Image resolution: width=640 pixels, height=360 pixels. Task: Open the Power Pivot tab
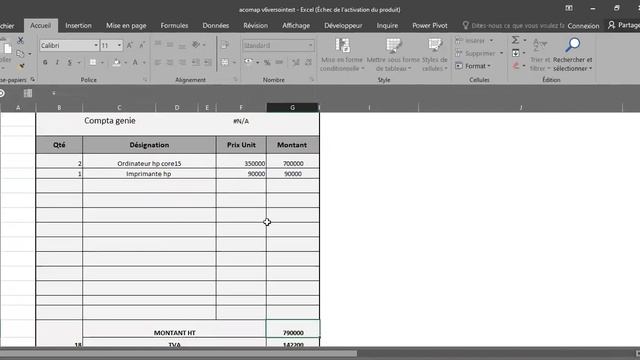coord(430,25)
